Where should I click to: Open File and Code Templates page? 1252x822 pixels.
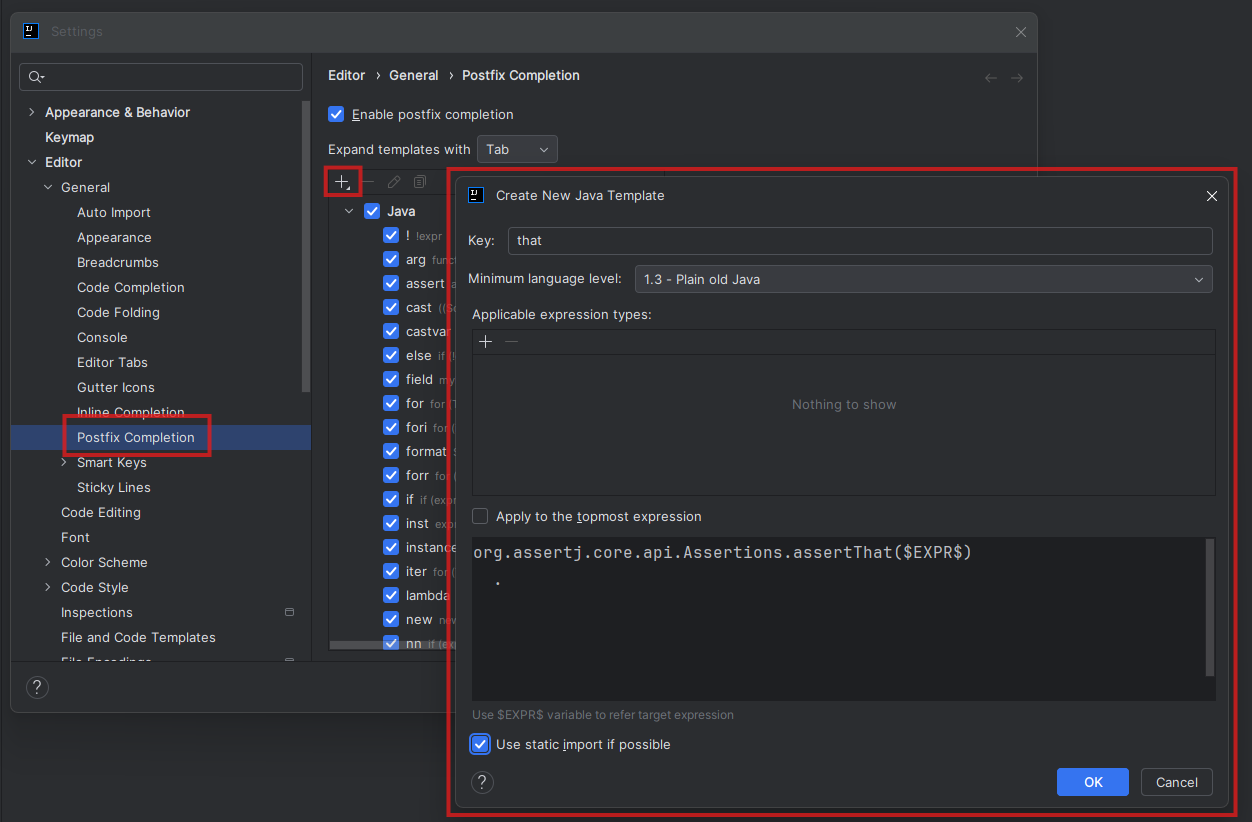(x=138, y=637)
